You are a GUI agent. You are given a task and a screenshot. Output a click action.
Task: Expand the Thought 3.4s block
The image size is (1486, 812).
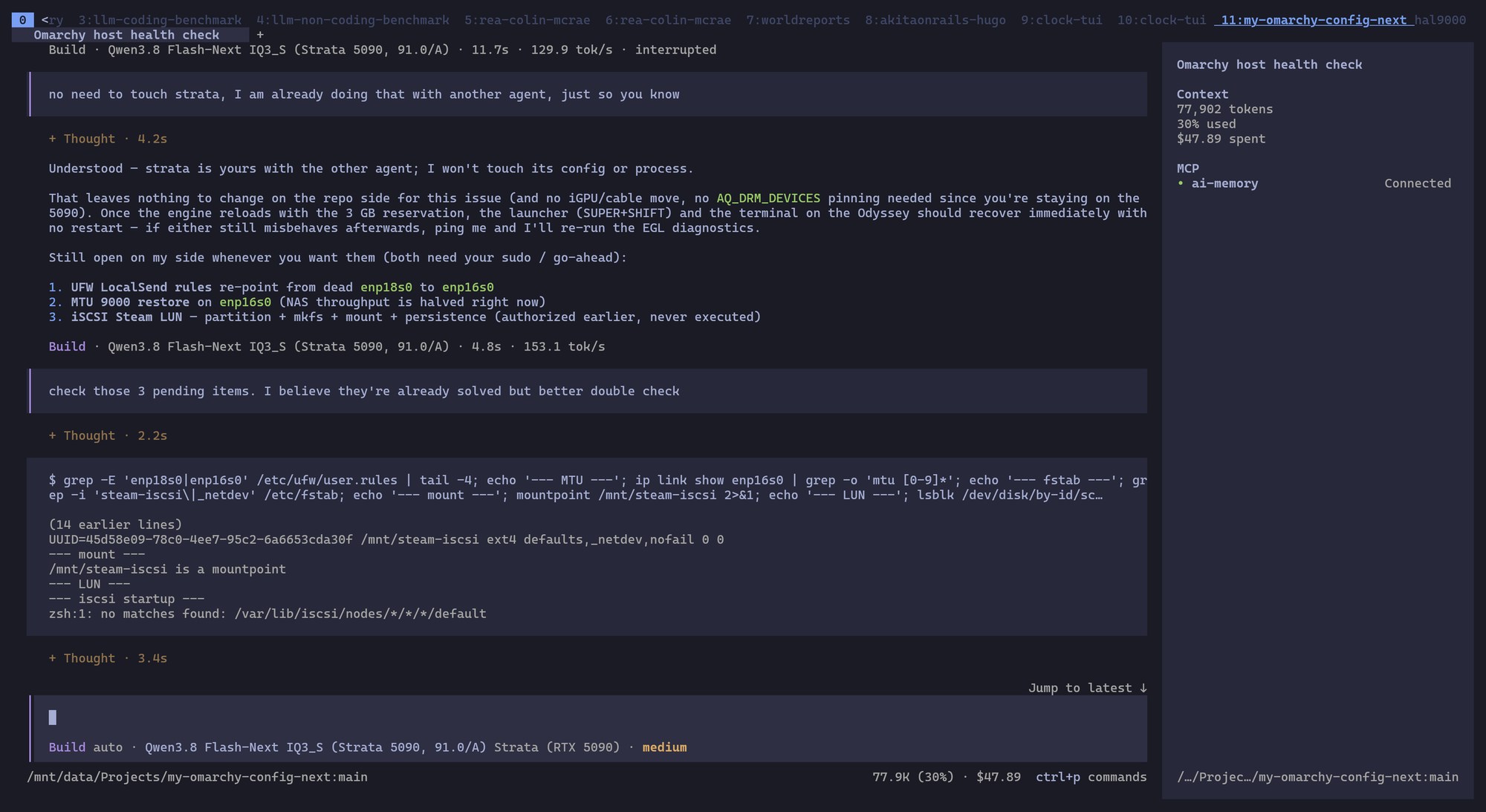click(108, 658)
